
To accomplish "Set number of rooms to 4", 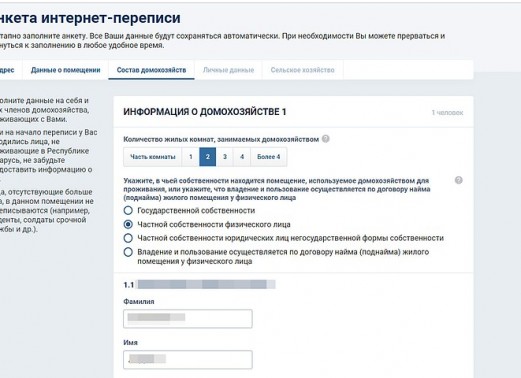I will point(242,157).
